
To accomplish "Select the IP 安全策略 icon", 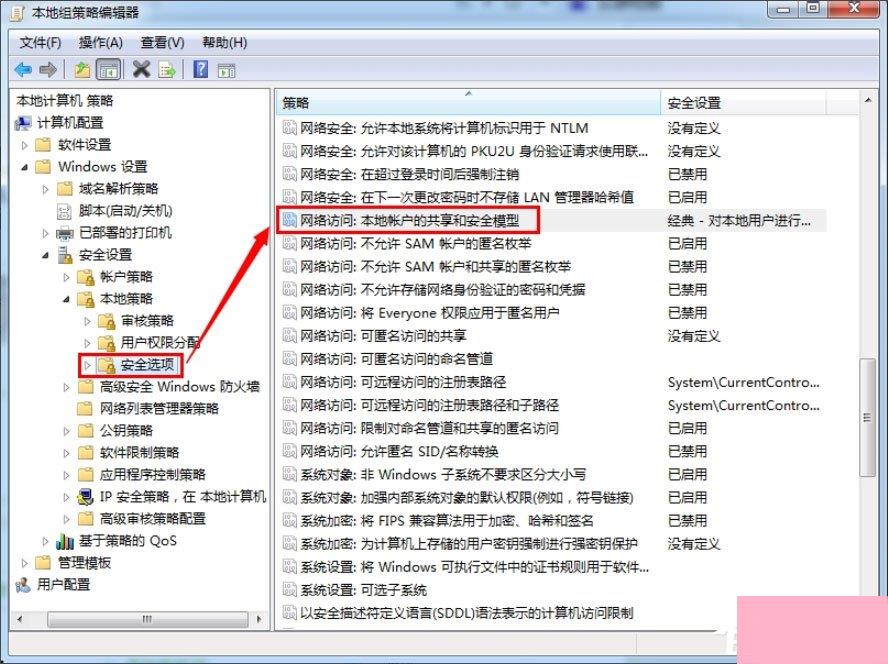I will coord(86,497).
